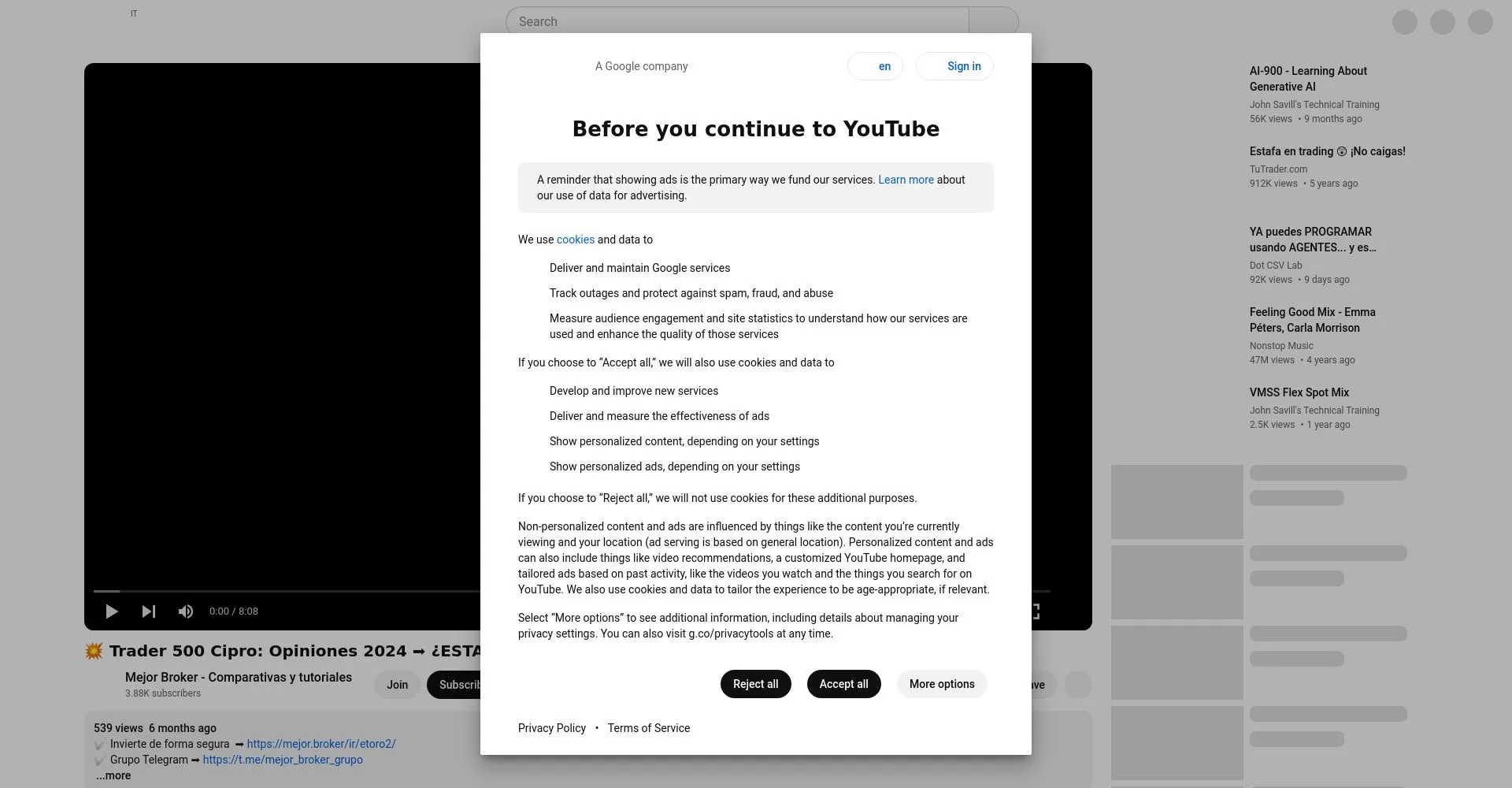1512x788 pixels.
Task: Click the '3.88K subscribers' text
Action: (163, 693)
